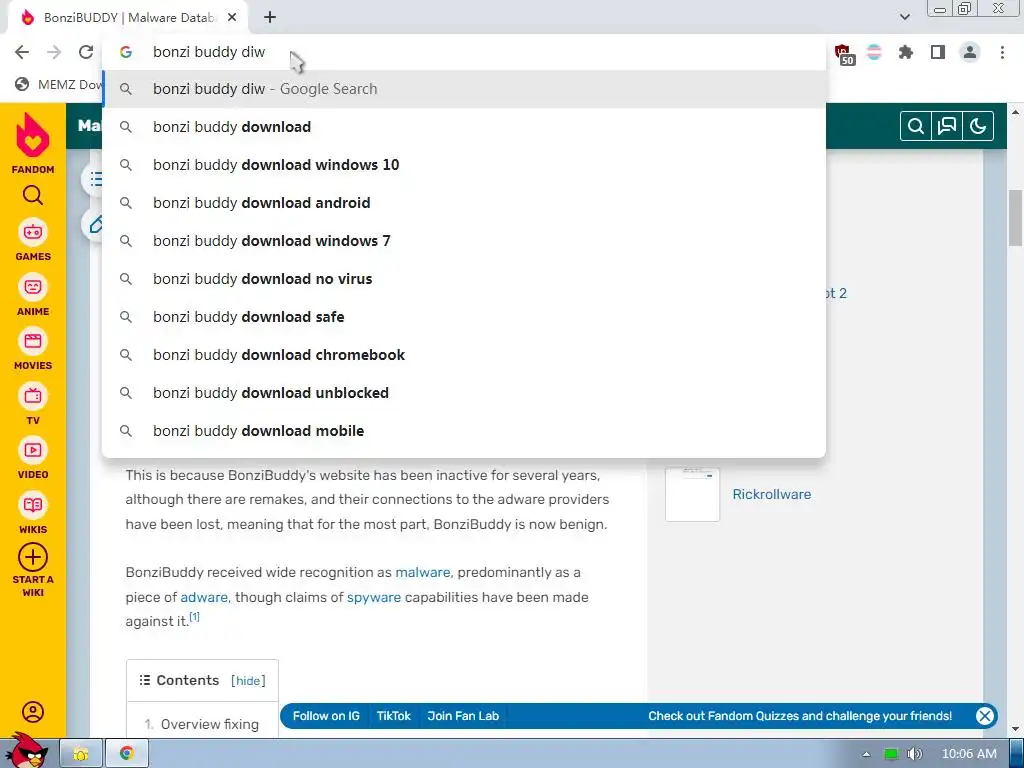Open the Rickrollware article link

pos(771,494)
